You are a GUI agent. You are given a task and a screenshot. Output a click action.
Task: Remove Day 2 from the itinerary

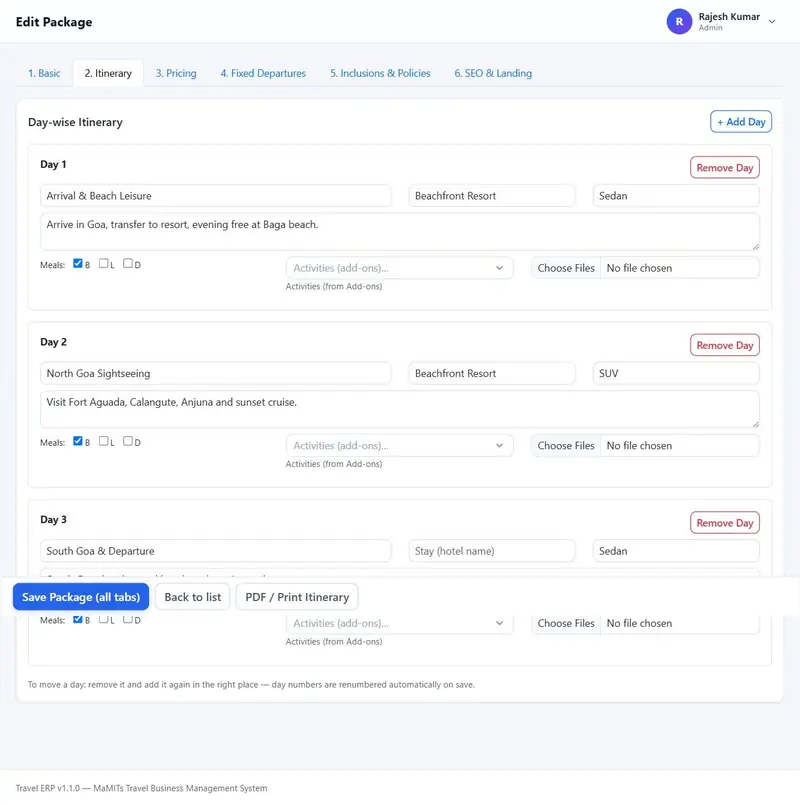point(725,346)
